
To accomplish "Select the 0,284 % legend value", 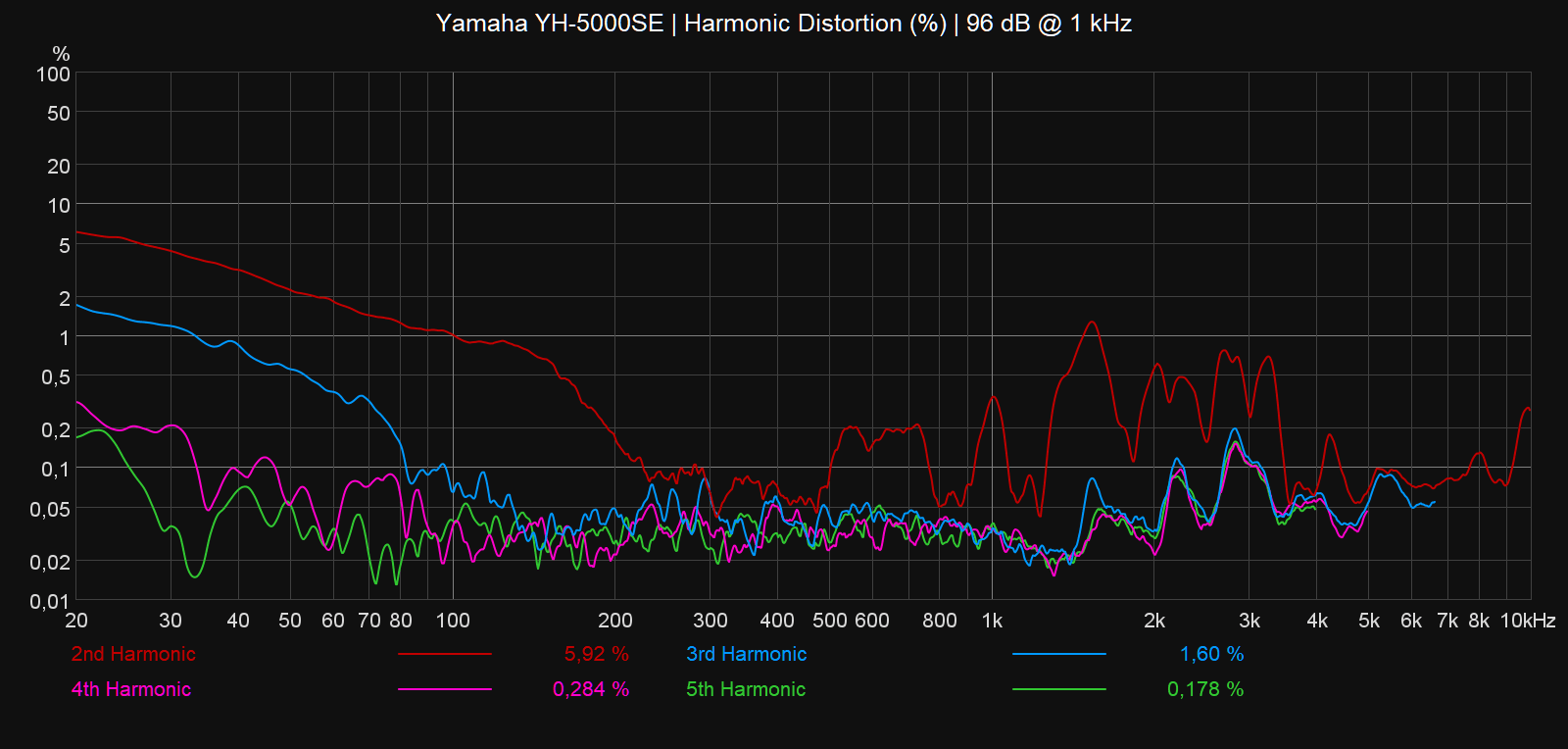I will (590, 689).
